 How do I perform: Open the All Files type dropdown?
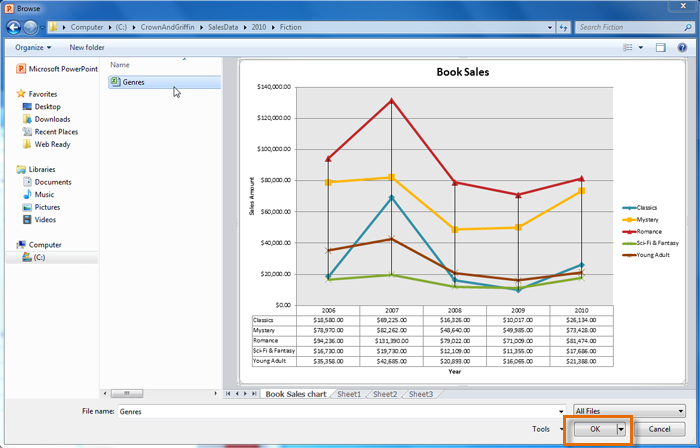pyautogui.click(x=629, y=411)
